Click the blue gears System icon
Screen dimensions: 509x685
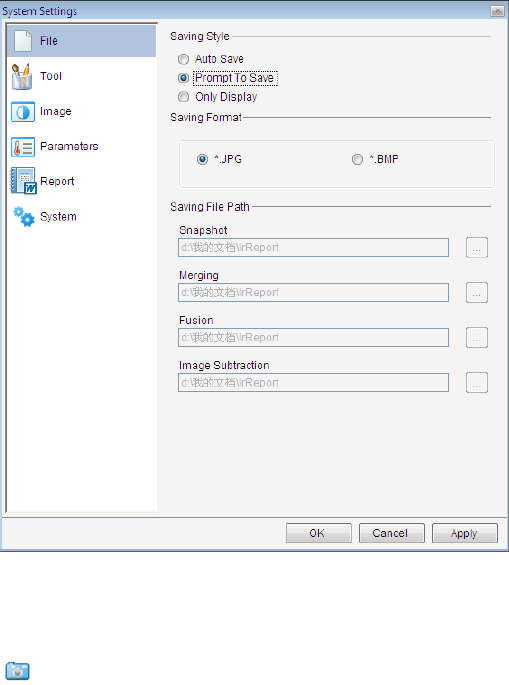click(x=24, y=217)
